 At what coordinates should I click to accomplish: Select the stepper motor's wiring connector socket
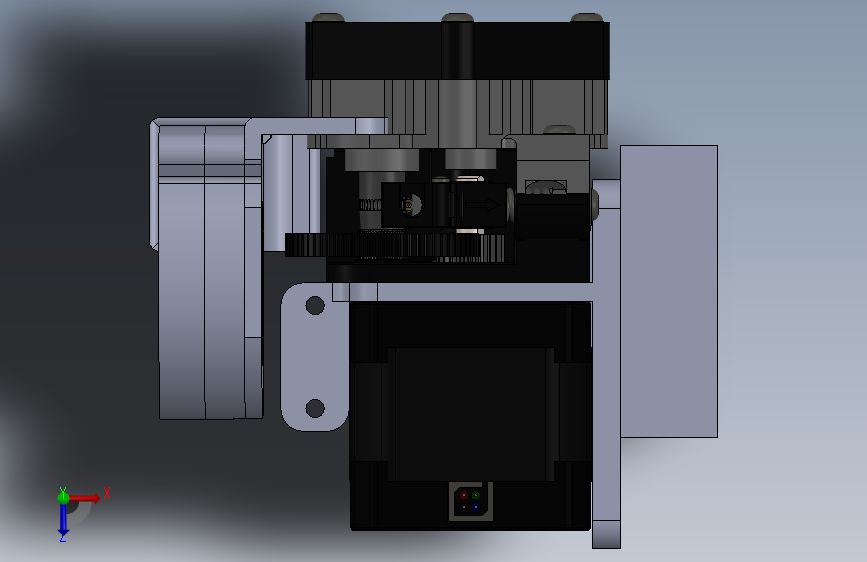pos(471,501)
